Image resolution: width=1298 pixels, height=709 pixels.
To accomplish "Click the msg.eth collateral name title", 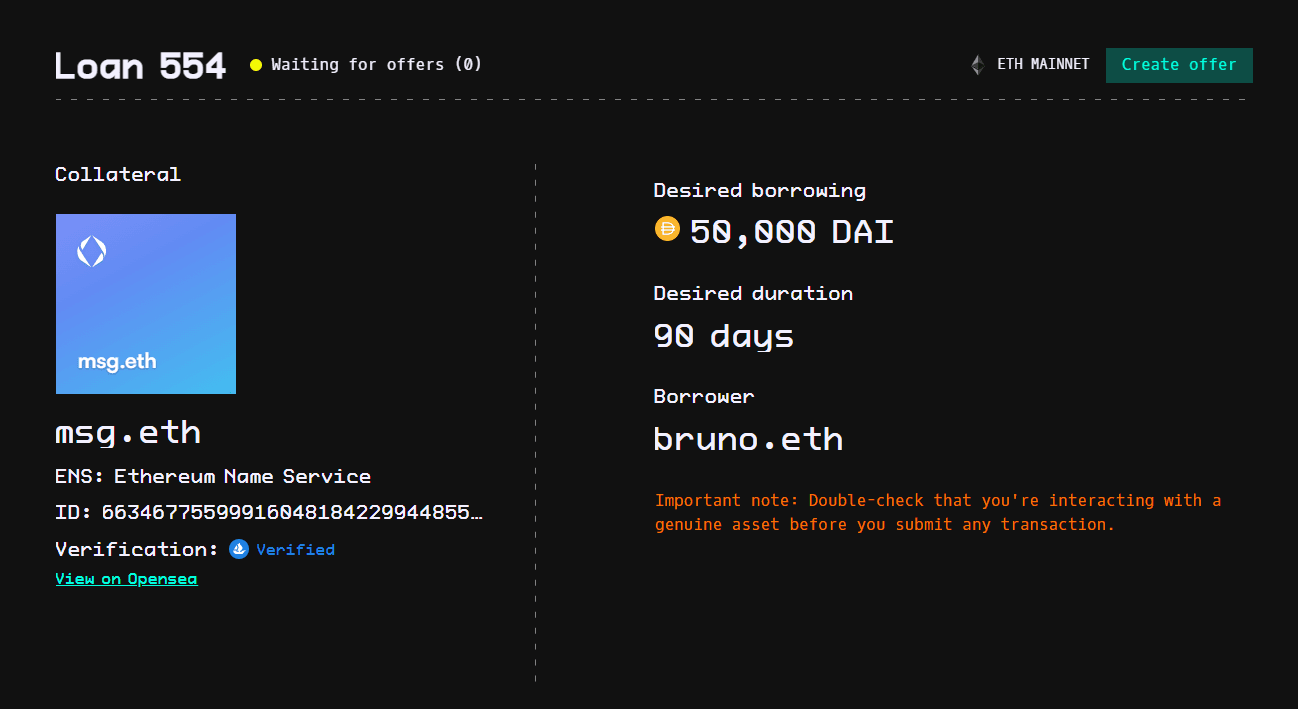I will point(128,433).
